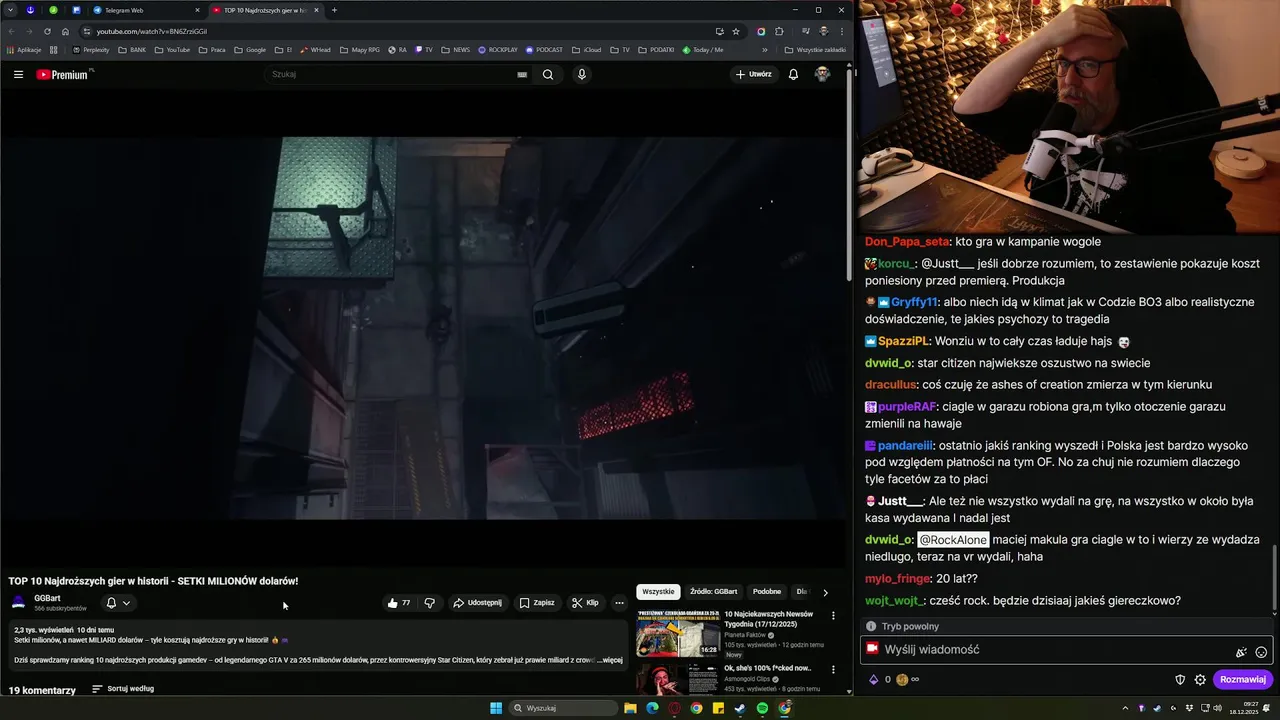Click the search magnifier button on YouTube

548,74
